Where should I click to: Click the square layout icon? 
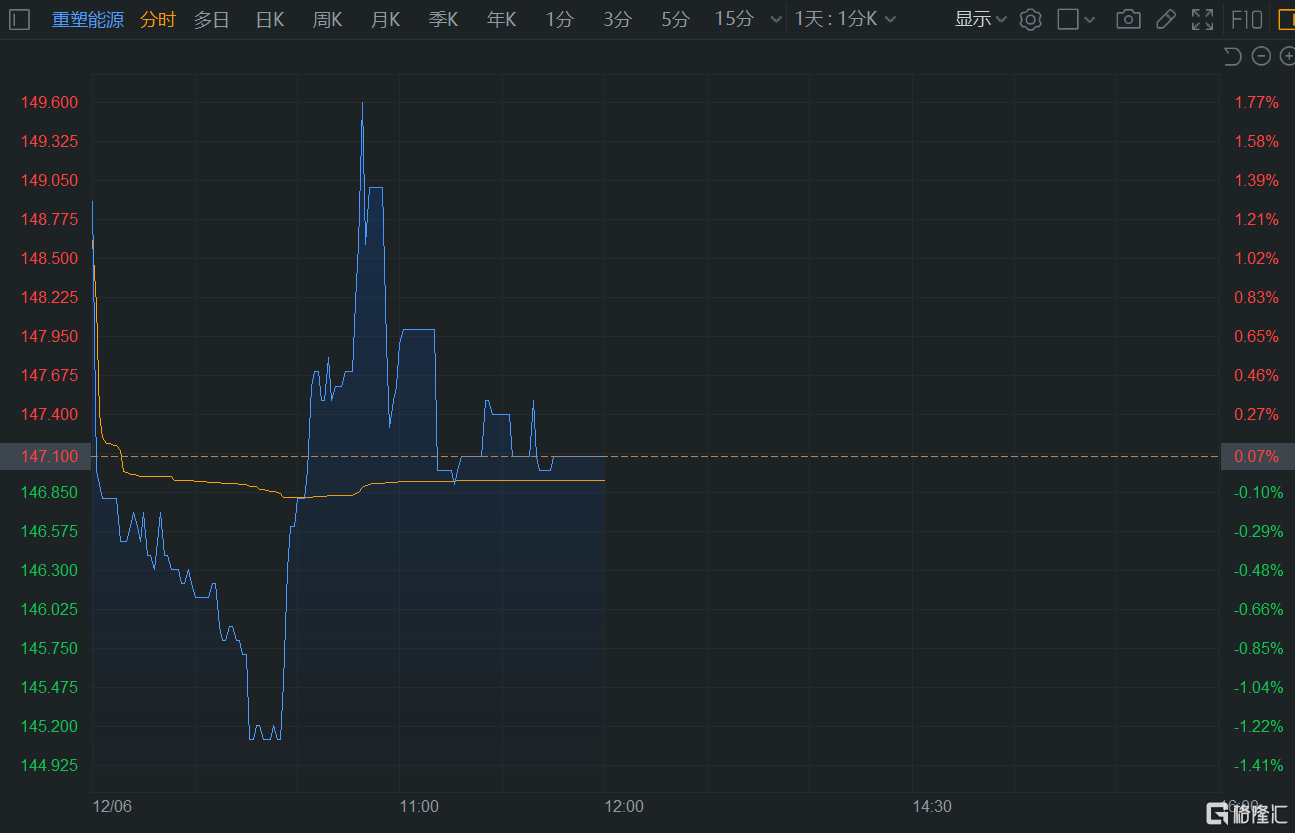click(x=1068, y=19)
